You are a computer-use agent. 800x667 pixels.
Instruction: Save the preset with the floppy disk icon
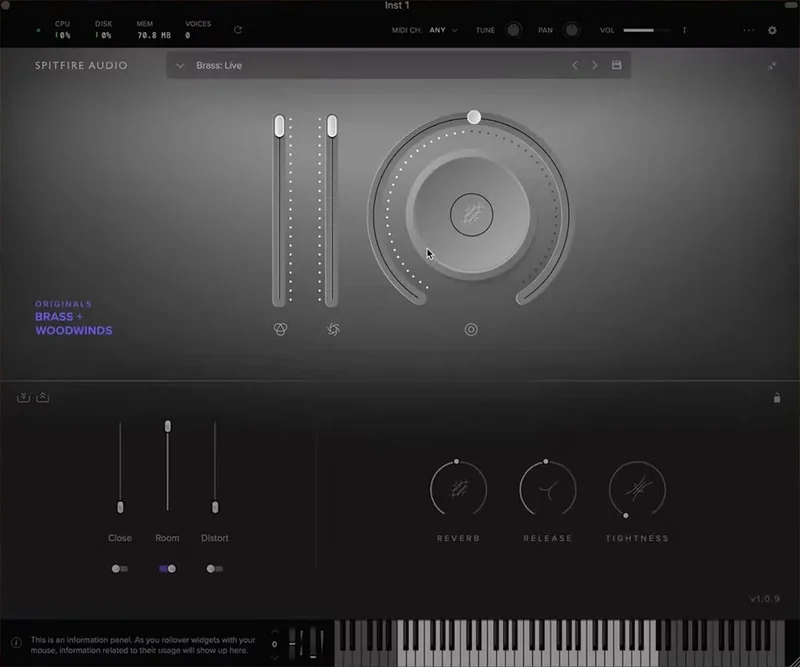point(616,65)
